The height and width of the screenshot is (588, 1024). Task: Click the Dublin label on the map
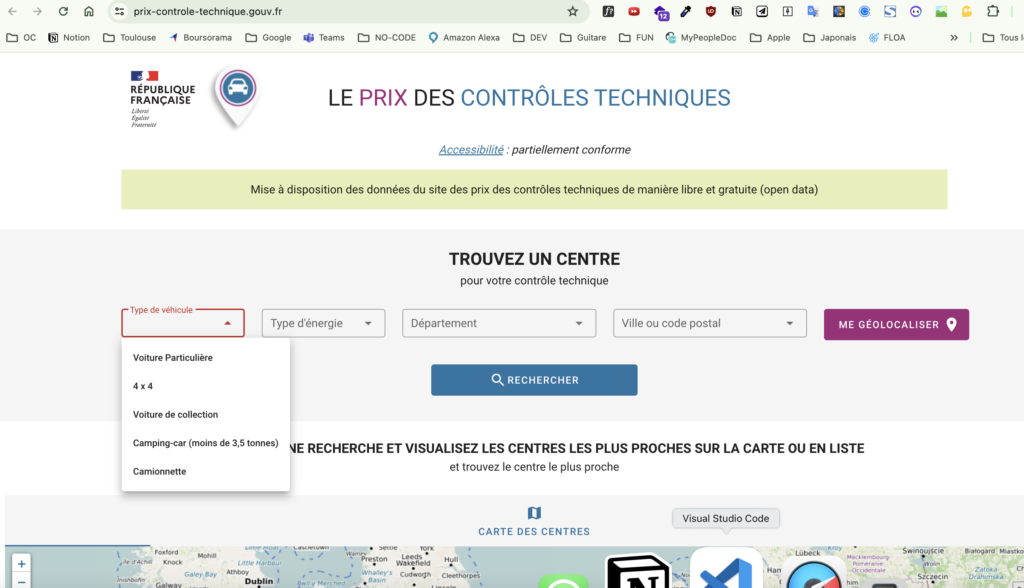[259, 581]
